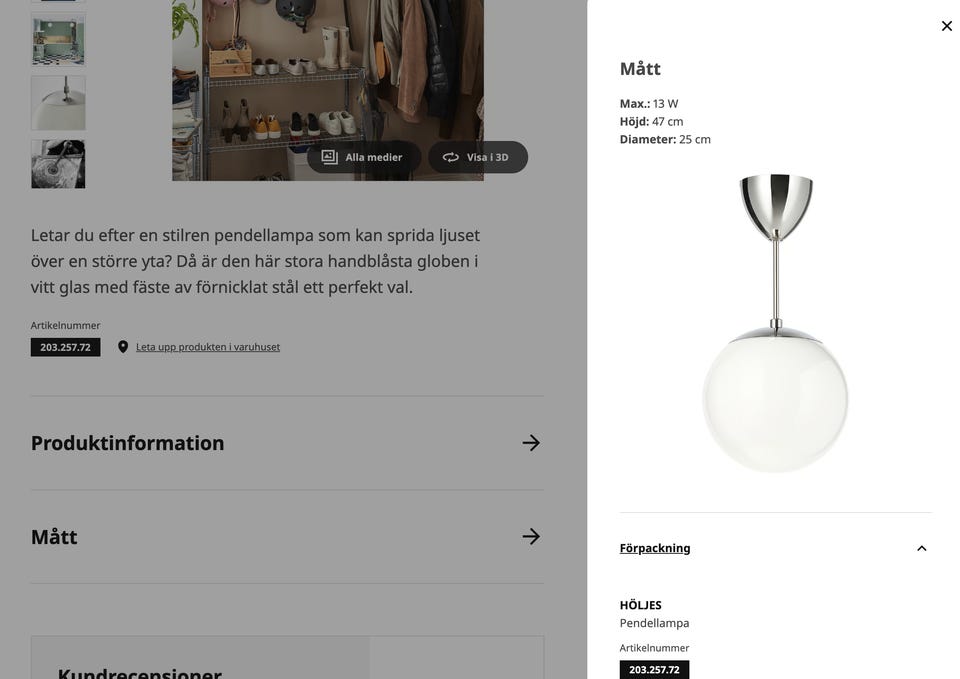Close the Mått side panel
The height and width of the screenshot is (679, 960).
(946, 25)
